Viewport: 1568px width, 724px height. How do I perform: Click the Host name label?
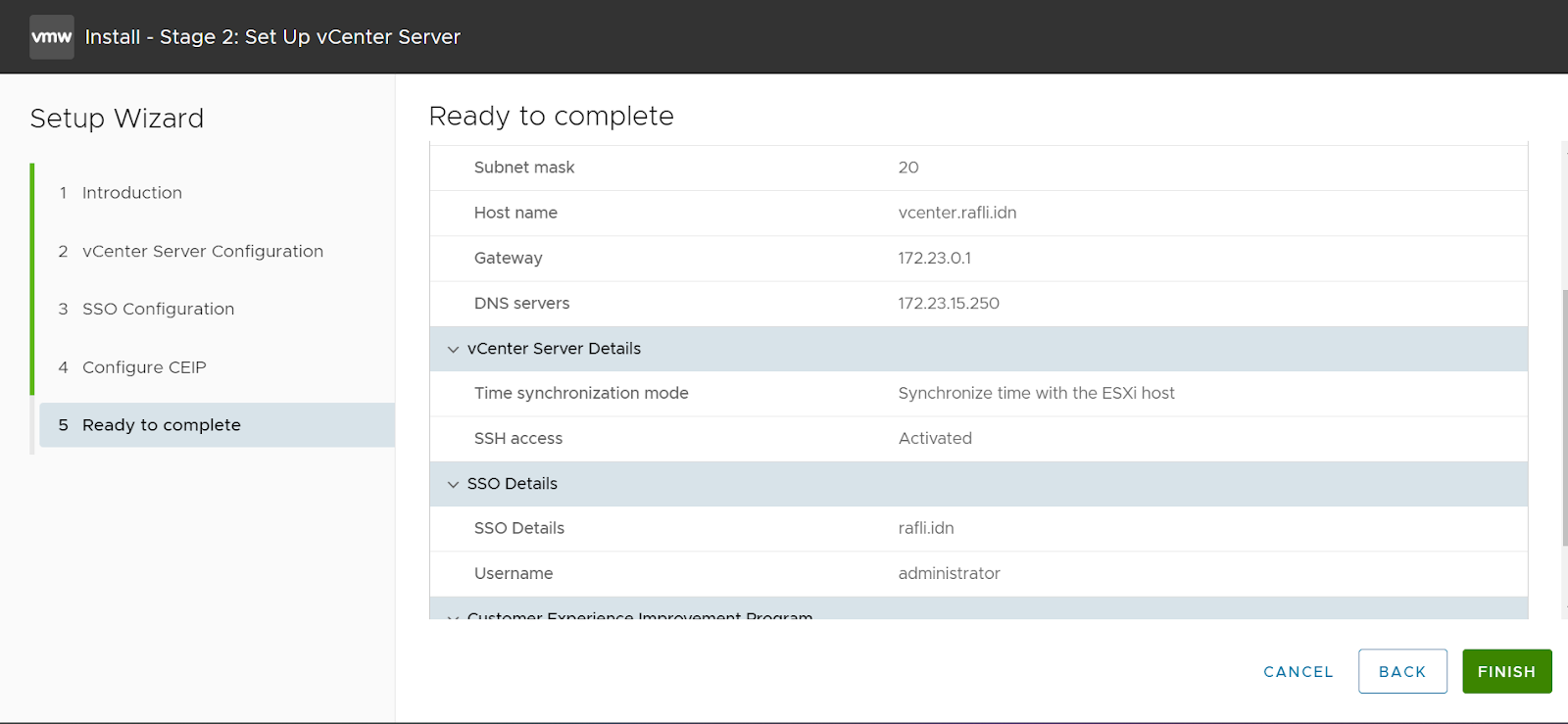515,213
